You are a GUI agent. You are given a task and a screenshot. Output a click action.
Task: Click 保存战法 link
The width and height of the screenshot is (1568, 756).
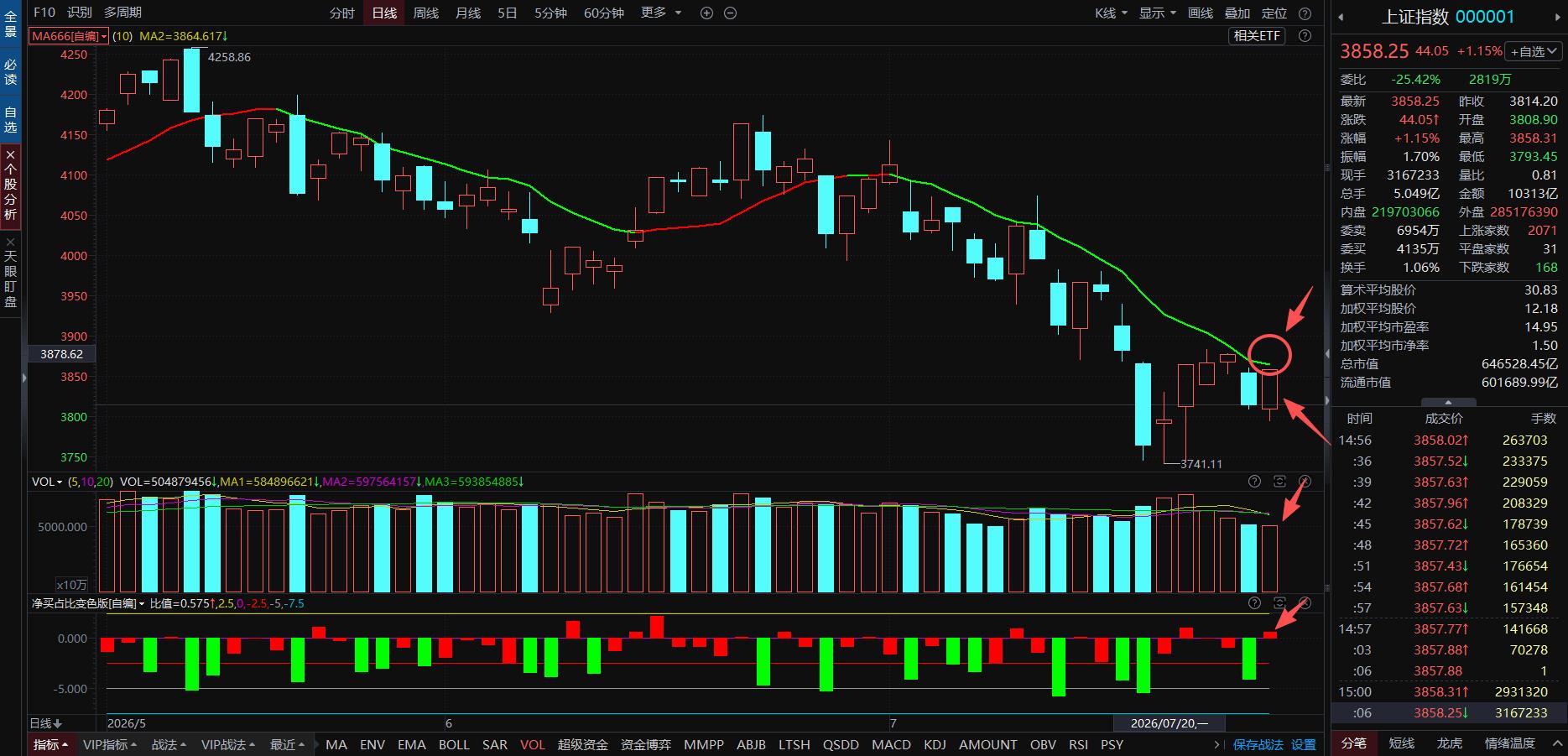(x=1258, y=744)
